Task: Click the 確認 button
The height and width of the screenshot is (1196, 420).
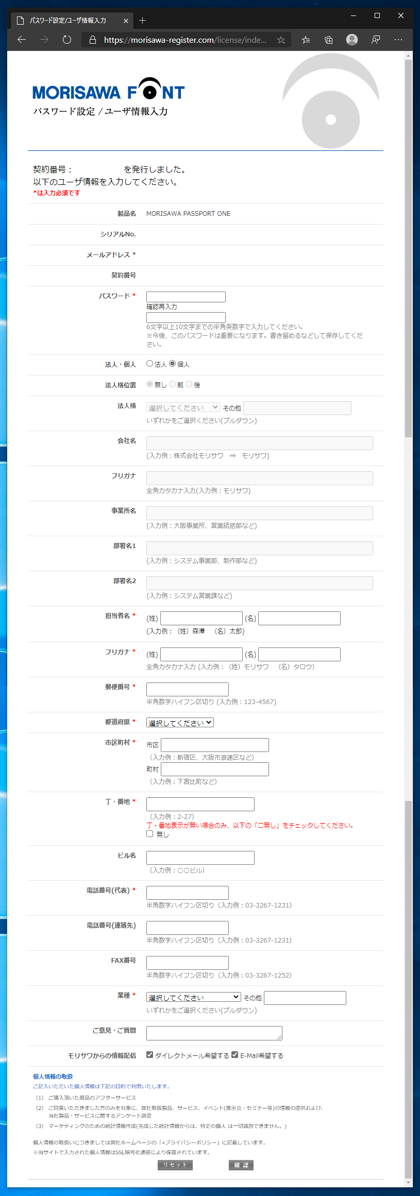Action: tap(241, 1165)
